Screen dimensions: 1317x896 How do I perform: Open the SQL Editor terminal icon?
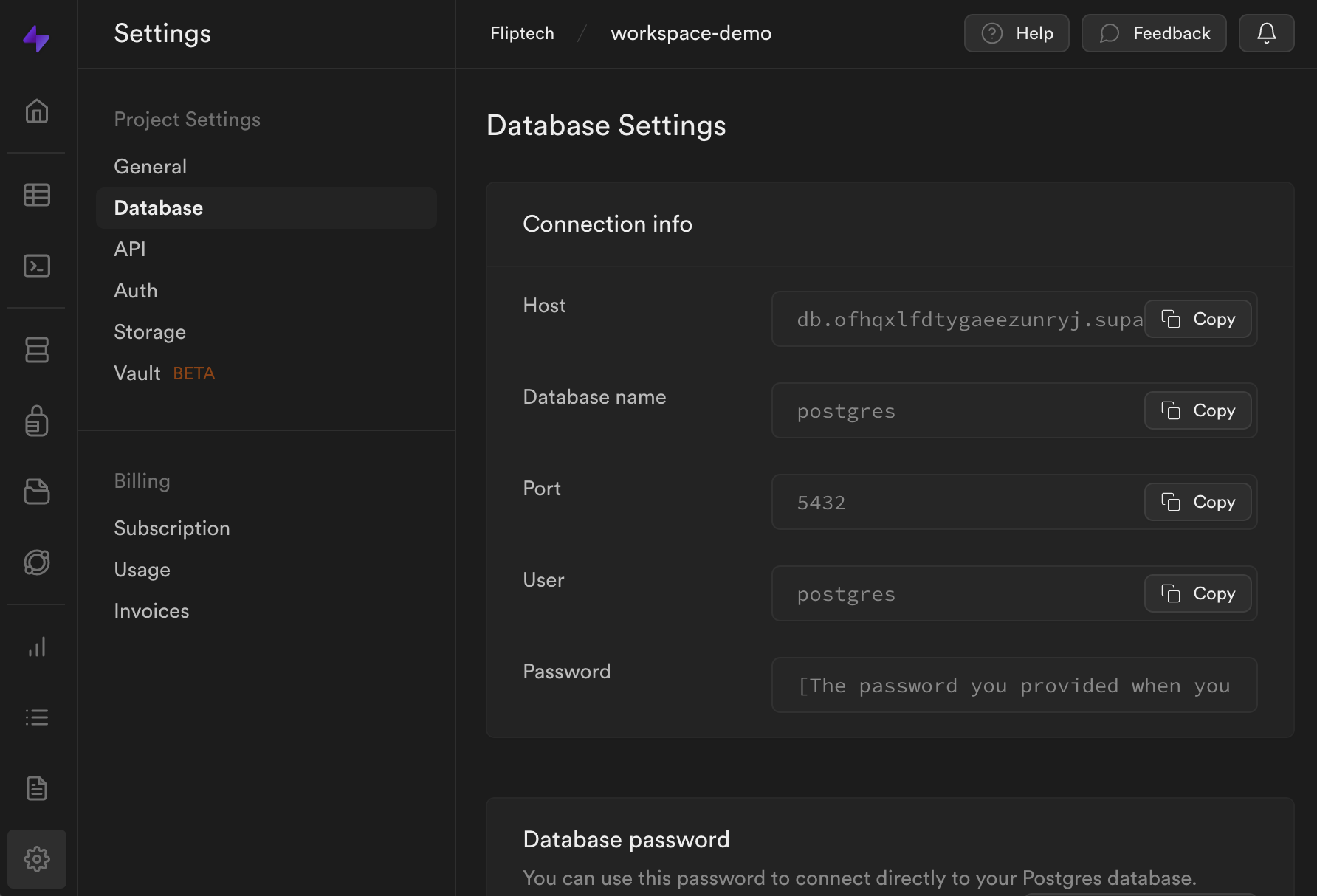[x=36, y=266]
